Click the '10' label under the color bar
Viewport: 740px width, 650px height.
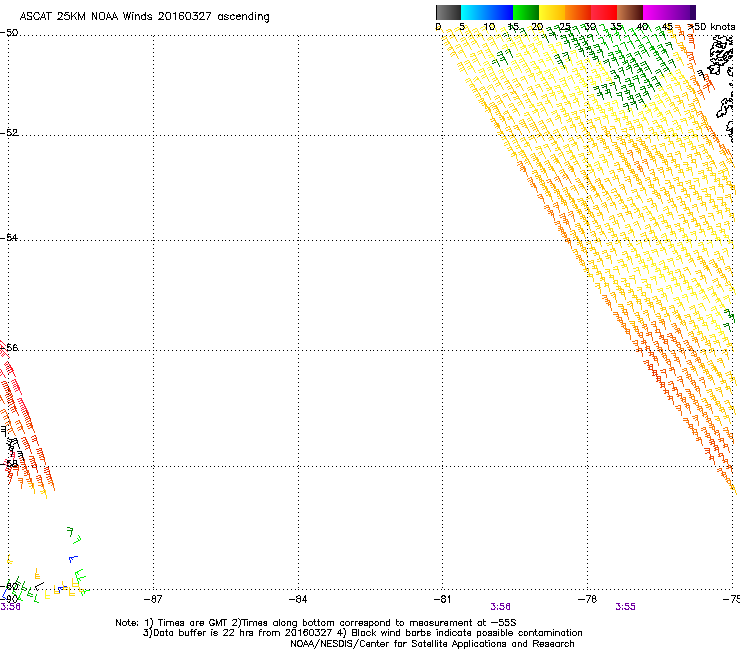pos(489,26)
